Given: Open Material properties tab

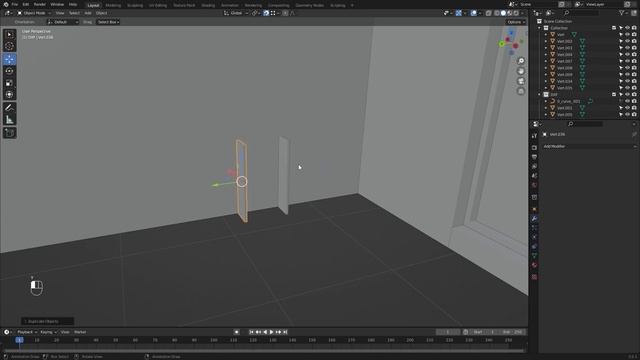Looking at the screenshot, I should point(534,265).
